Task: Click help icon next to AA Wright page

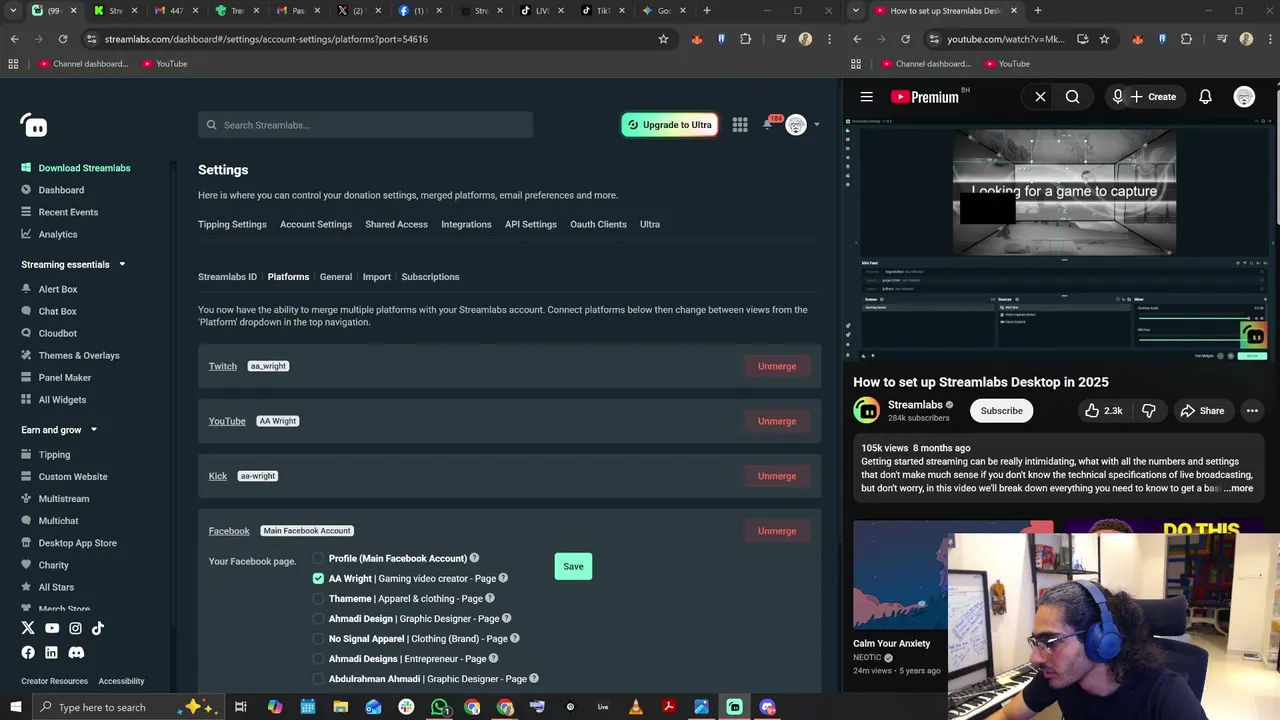Action: click(503, 578)
